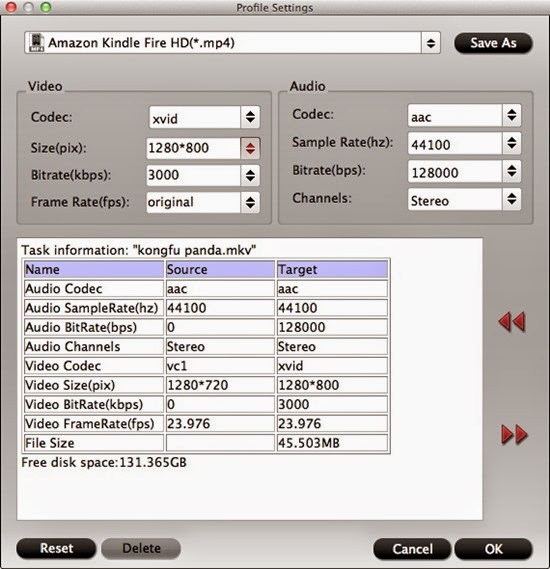The image size is (550, 569).
Task: Select the Video Codec row in task table
Action: point(206,366)
